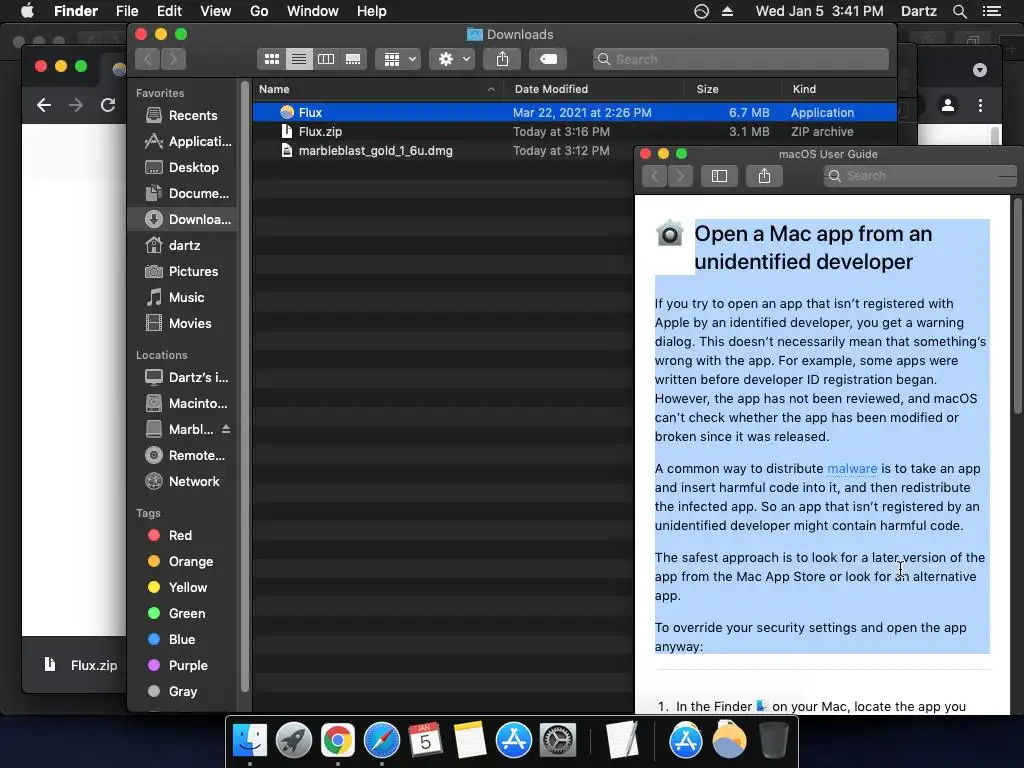Open Remote Disc in sidebar
Image resolution: width=1024 pixels, height=768 pixels.
(182, 456)
